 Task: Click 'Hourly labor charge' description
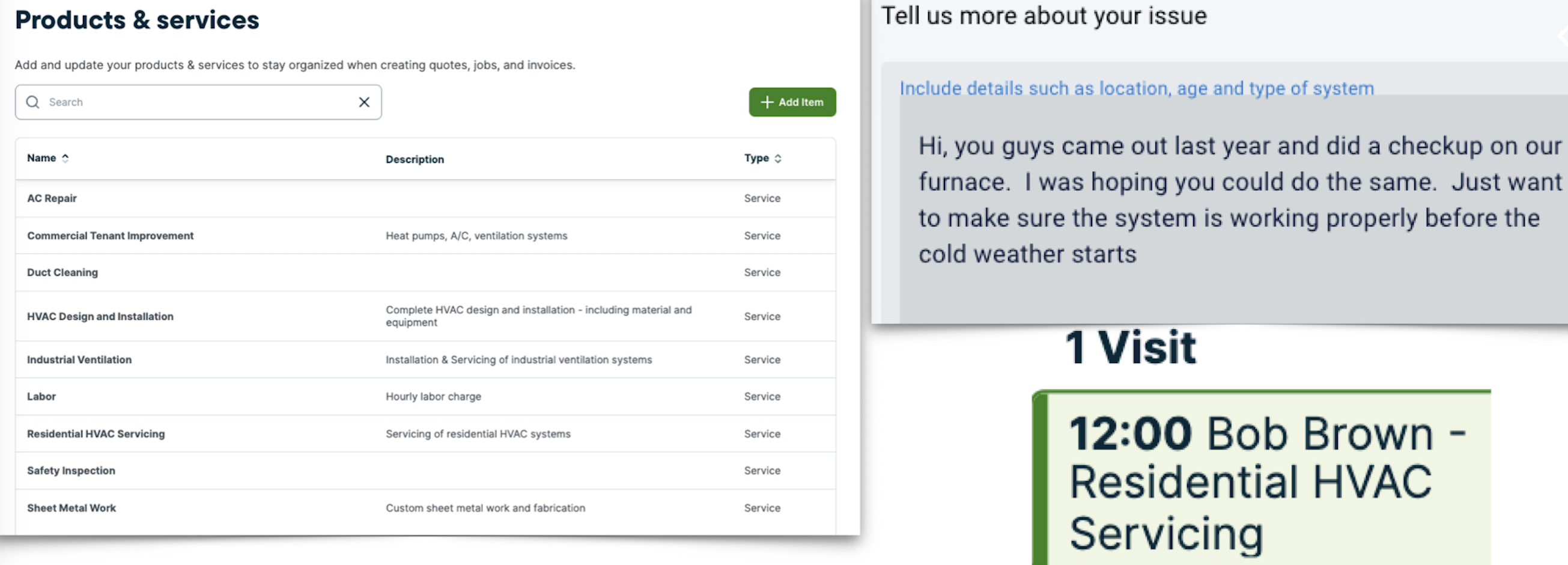433,397
